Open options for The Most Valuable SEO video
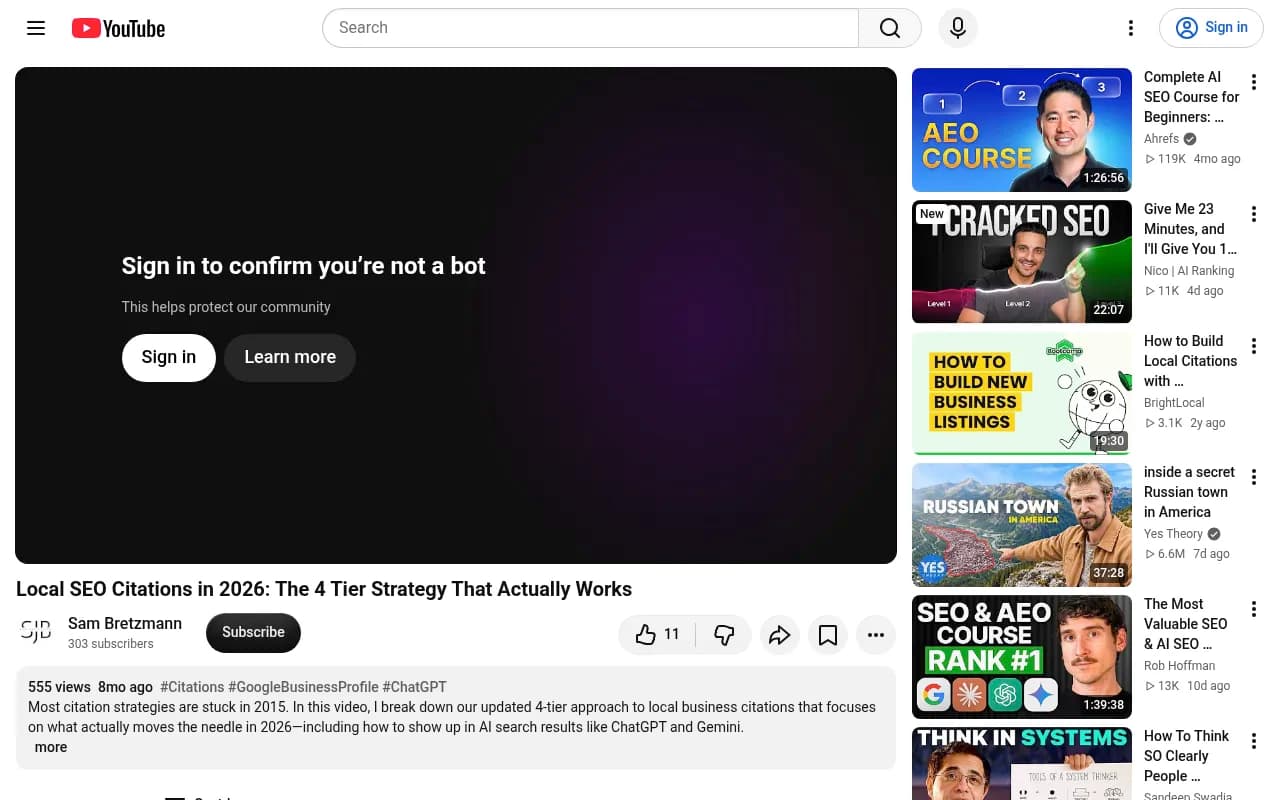 coord(1254,610)
